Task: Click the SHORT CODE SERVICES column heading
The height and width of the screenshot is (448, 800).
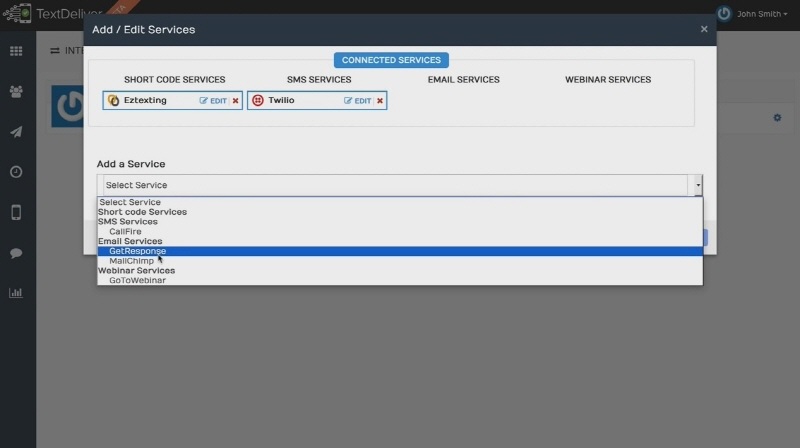Action: [x=174, y=80]
